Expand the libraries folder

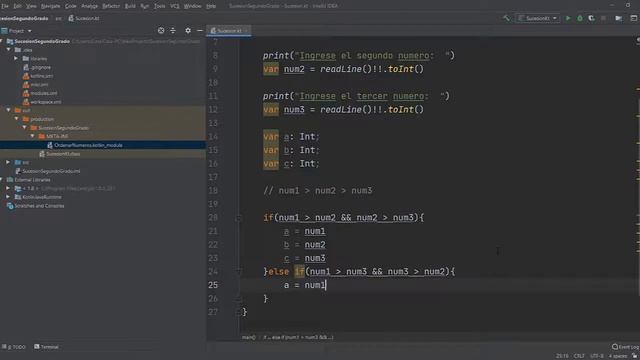[x=16, y=58]
